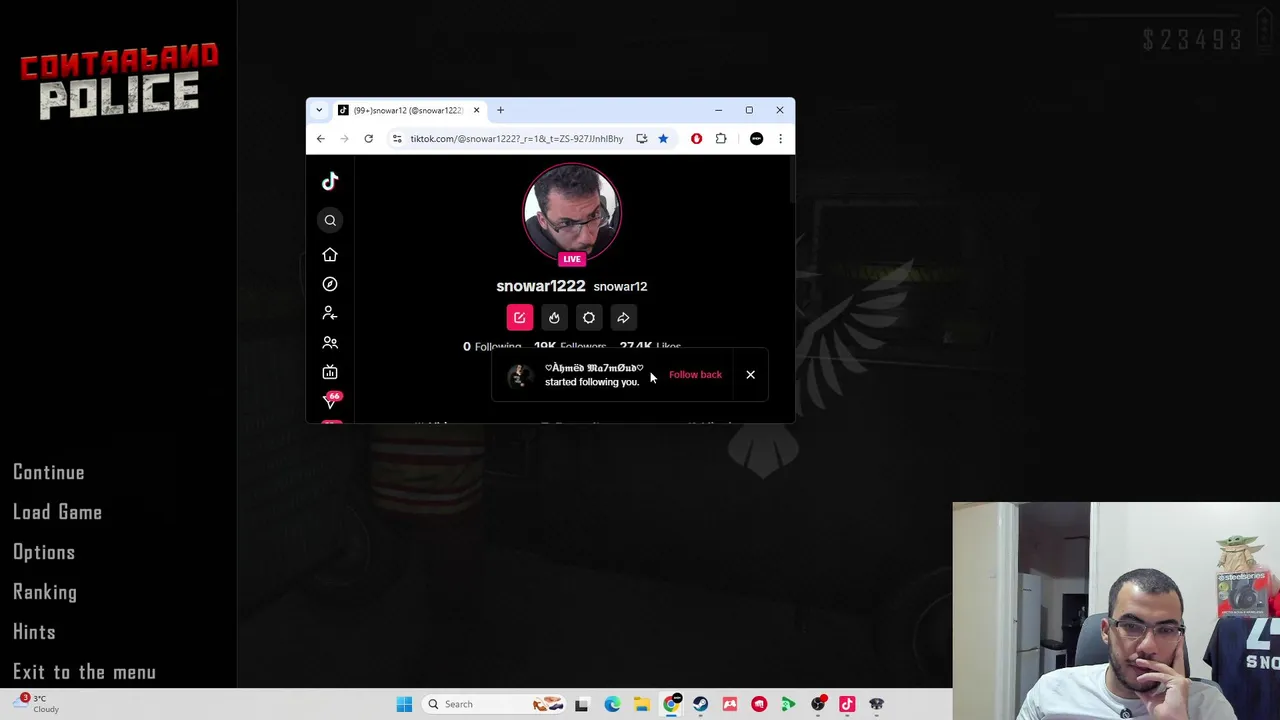Image resolution: width=1280 pixels, height=720 pixels.
Task: Open TikTok search from the sidebar
Action: (x=330, y=220)
